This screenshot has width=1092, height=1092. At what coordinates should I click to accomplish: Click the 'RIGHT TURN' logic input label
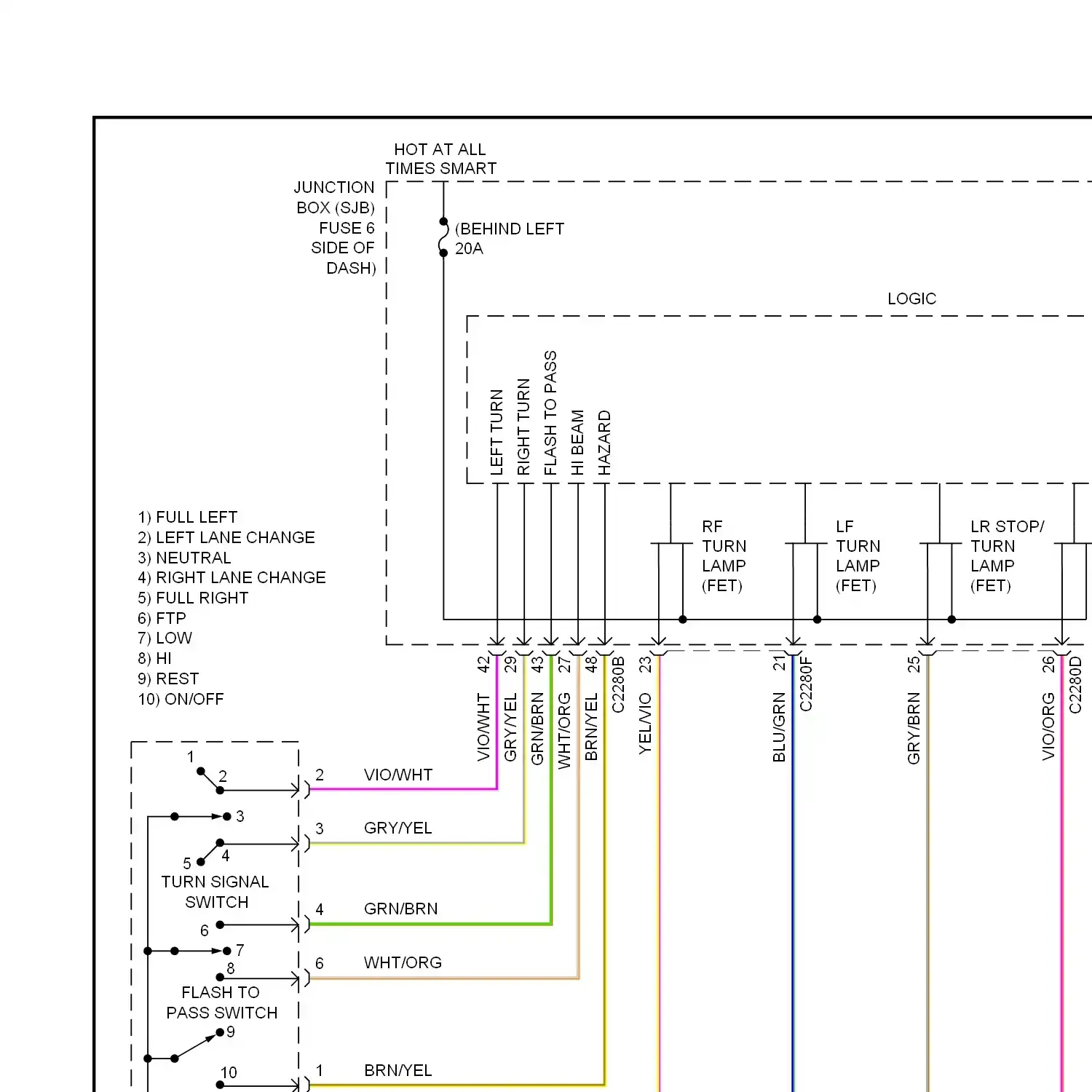coord(523,427)
